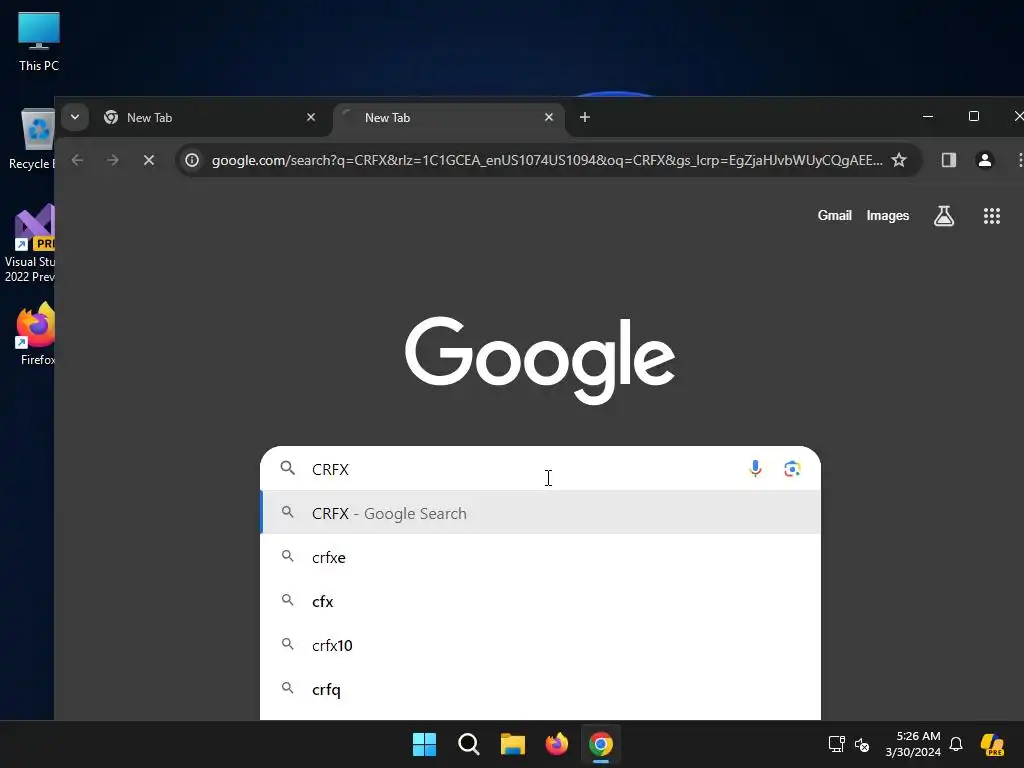Minimize the Chrome window

(928, 116)
